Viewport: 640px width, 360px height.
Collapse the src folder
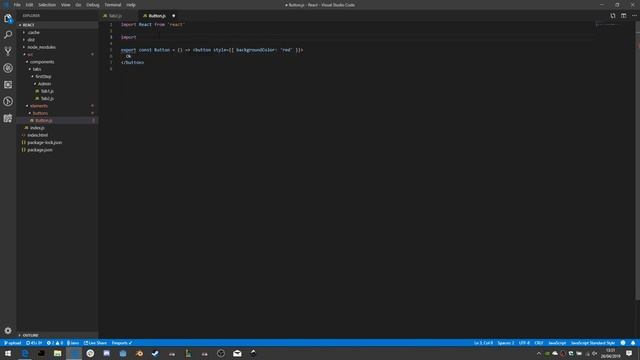57,54
